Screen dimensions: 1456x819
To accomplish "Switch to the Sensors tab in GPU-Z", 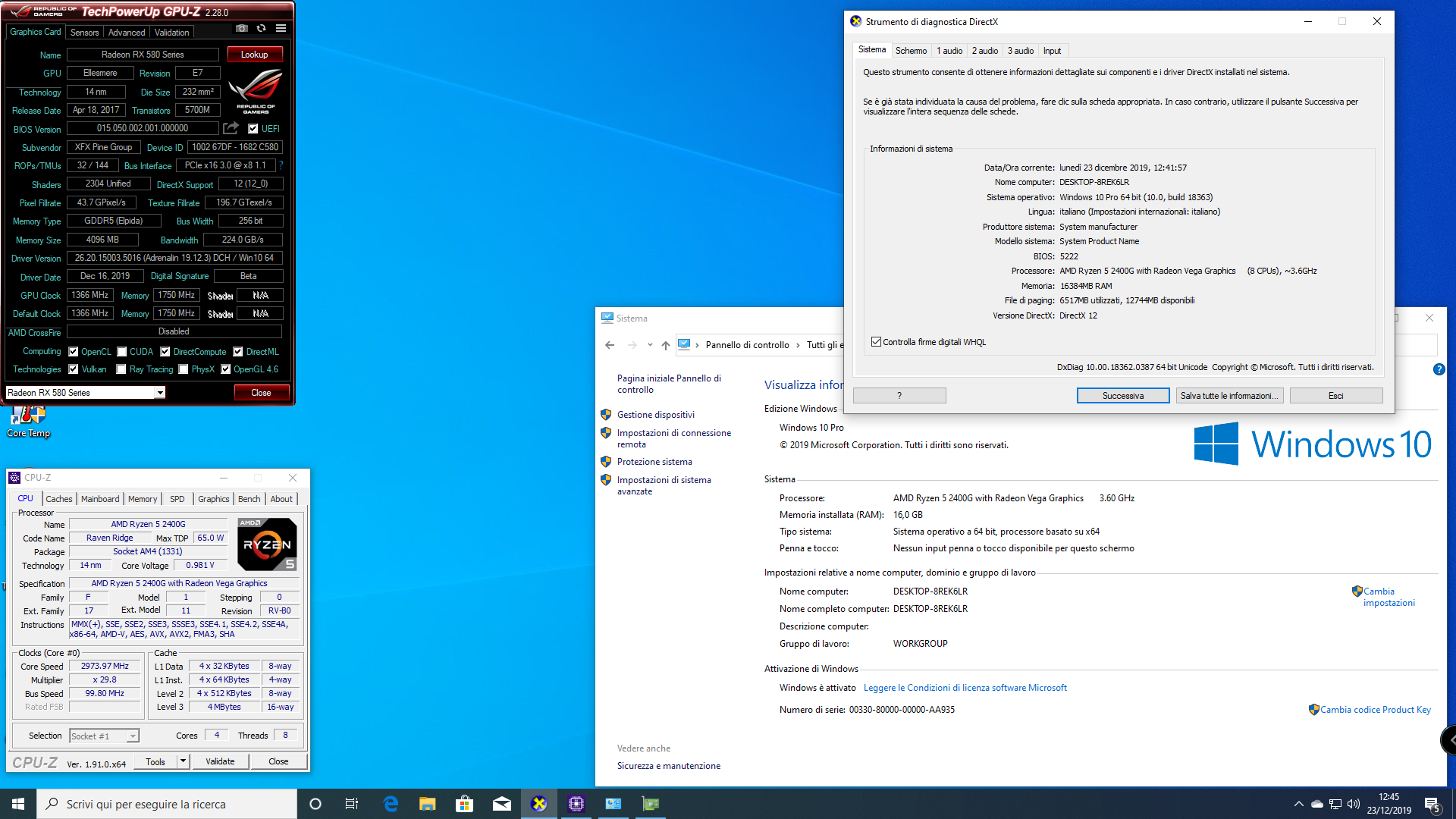I will [84, 33].
